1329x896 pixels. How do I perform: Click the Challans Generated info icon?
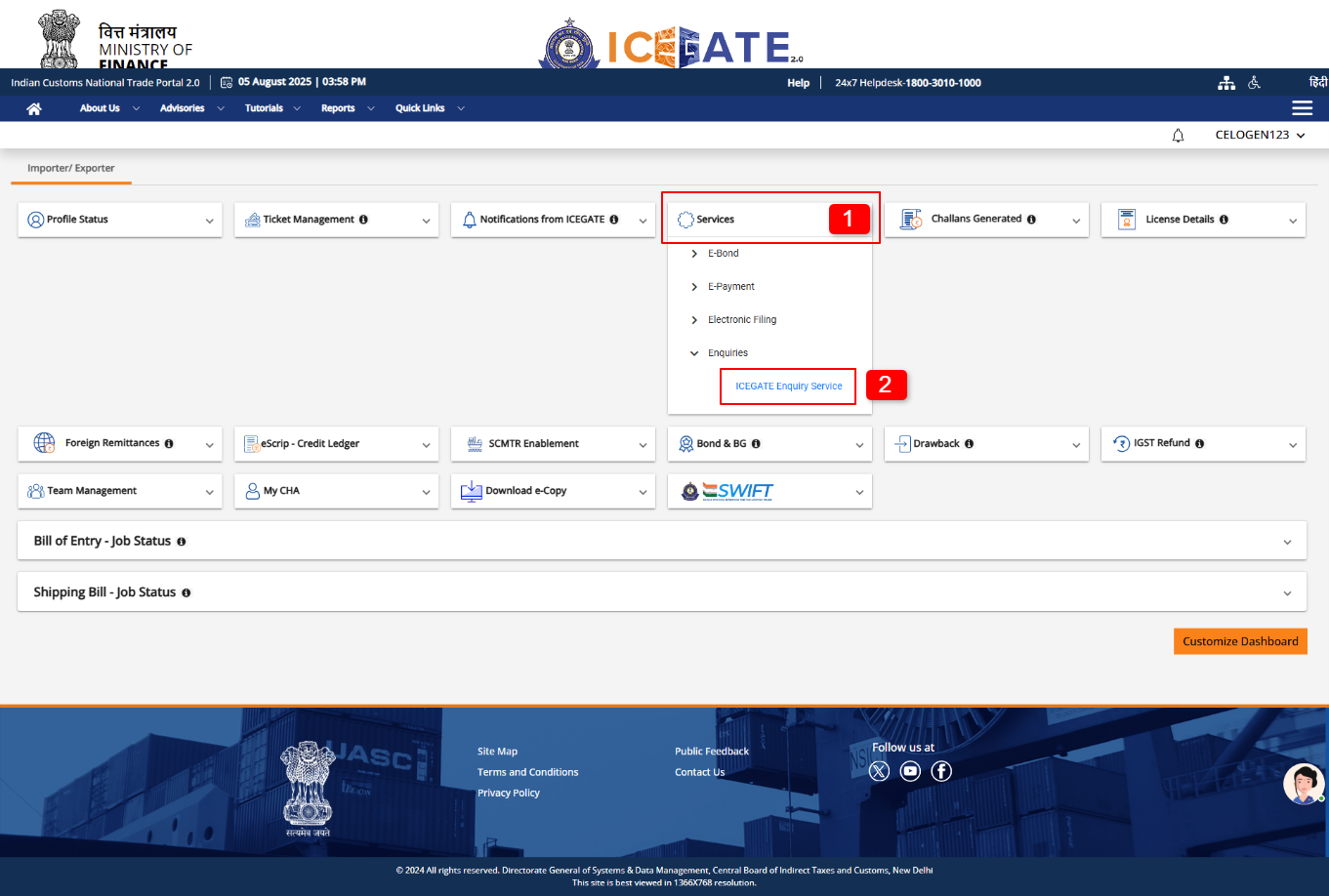point(1031,220)
